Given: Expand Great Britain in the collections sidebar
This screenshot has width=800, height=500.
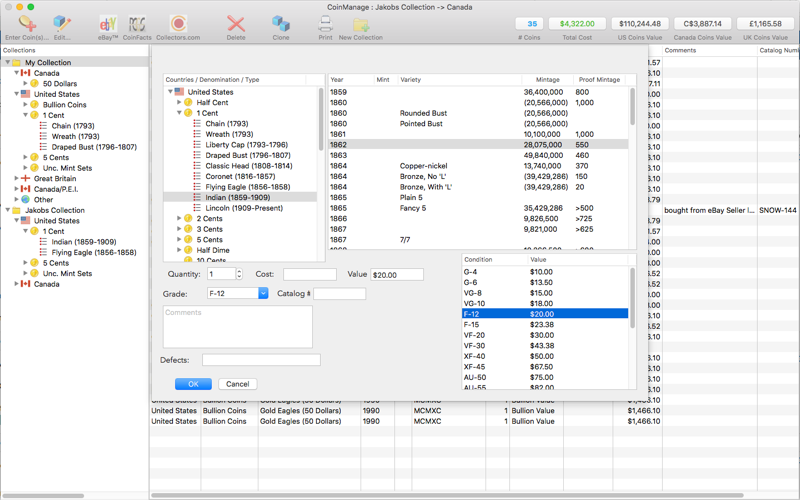Looking at the screenshot, I should click(x=16, y=179).
